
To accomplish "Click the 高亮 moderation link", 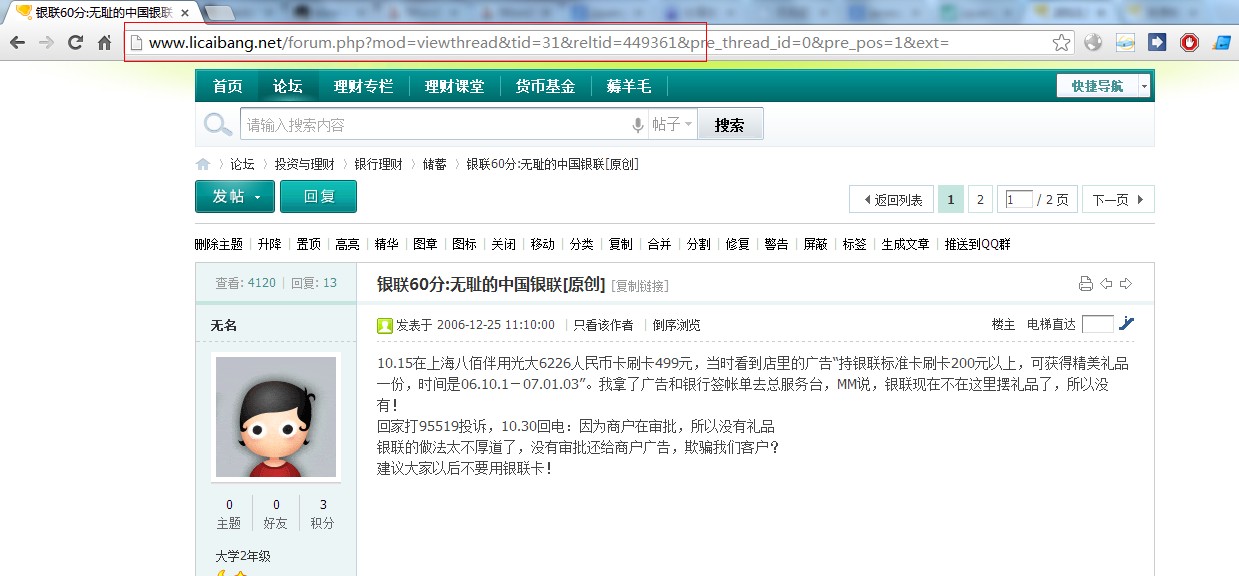I will 347,244.
